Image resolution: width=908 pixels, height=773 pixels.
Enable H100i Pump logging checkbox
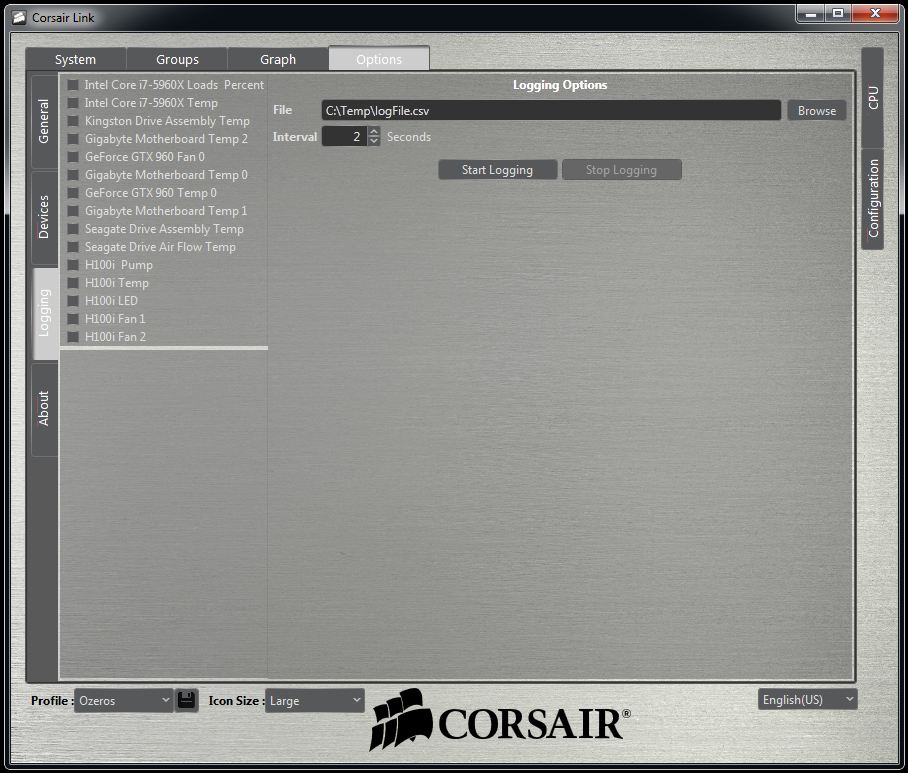pos(73,265)
